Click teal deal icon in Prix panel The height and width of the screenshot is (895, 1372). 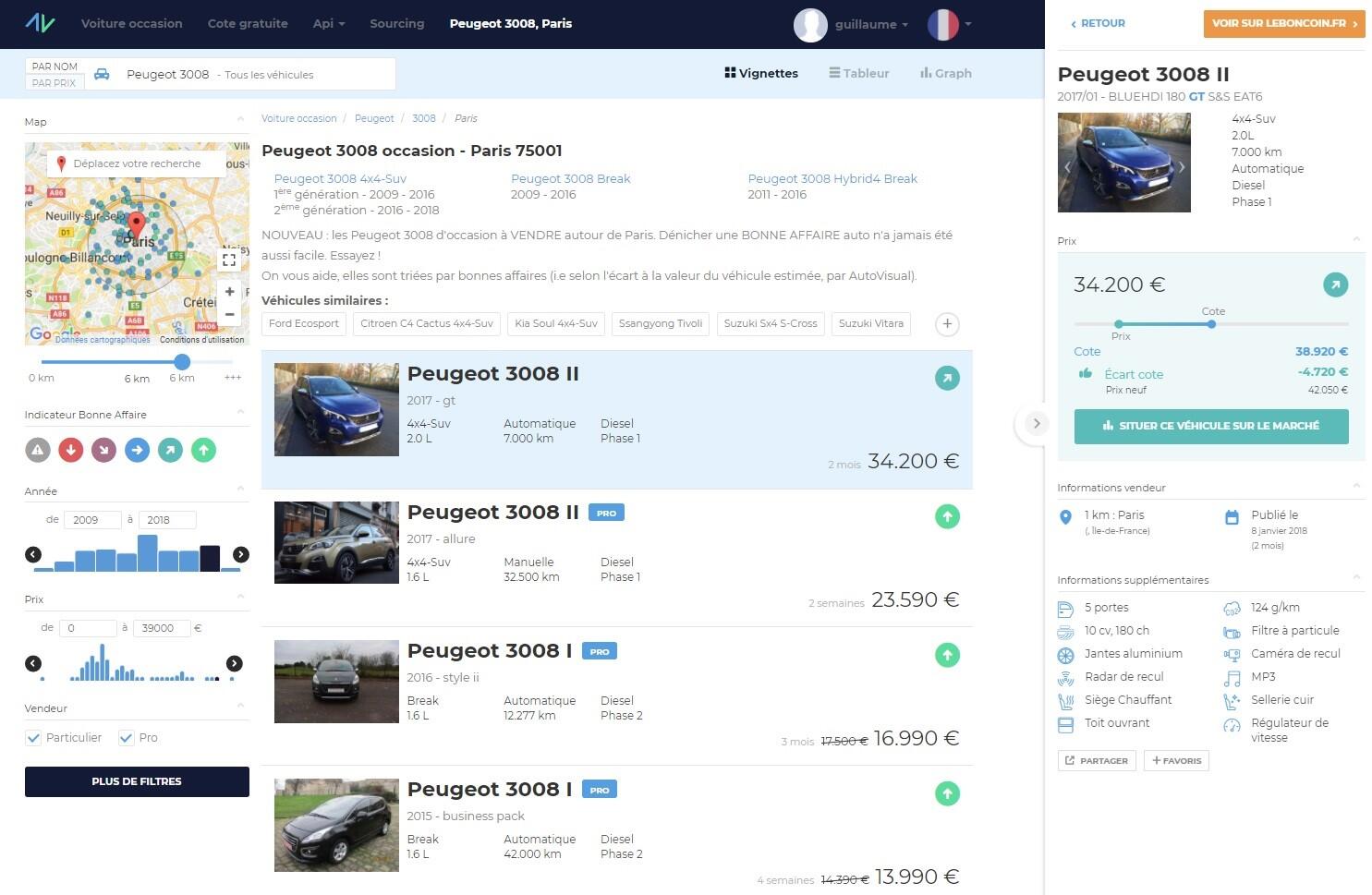pyautogui.click(x=1335, y=284)
